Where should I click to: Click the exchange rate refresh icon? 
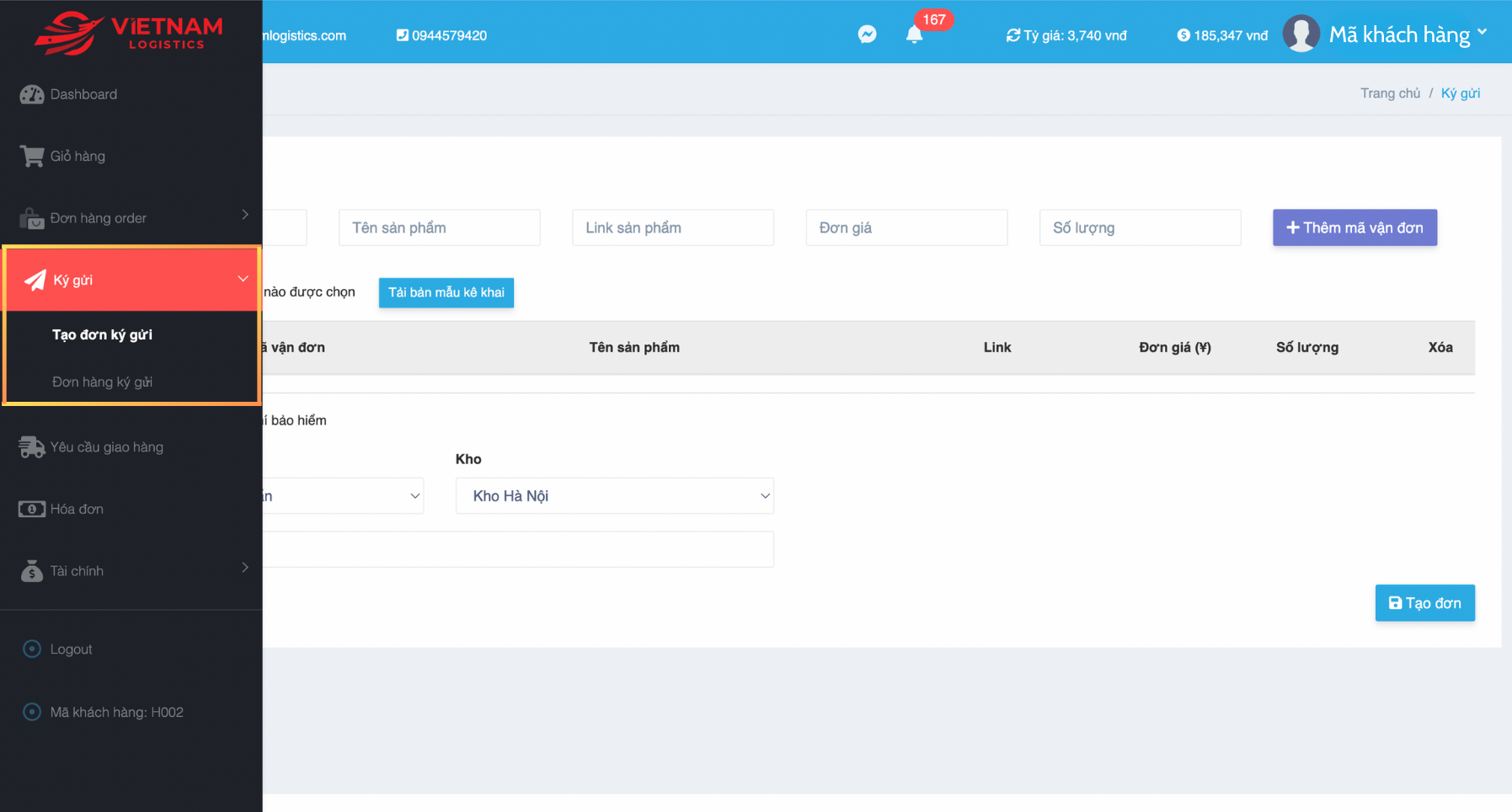pyautogui.click(x=1013, y=35)
